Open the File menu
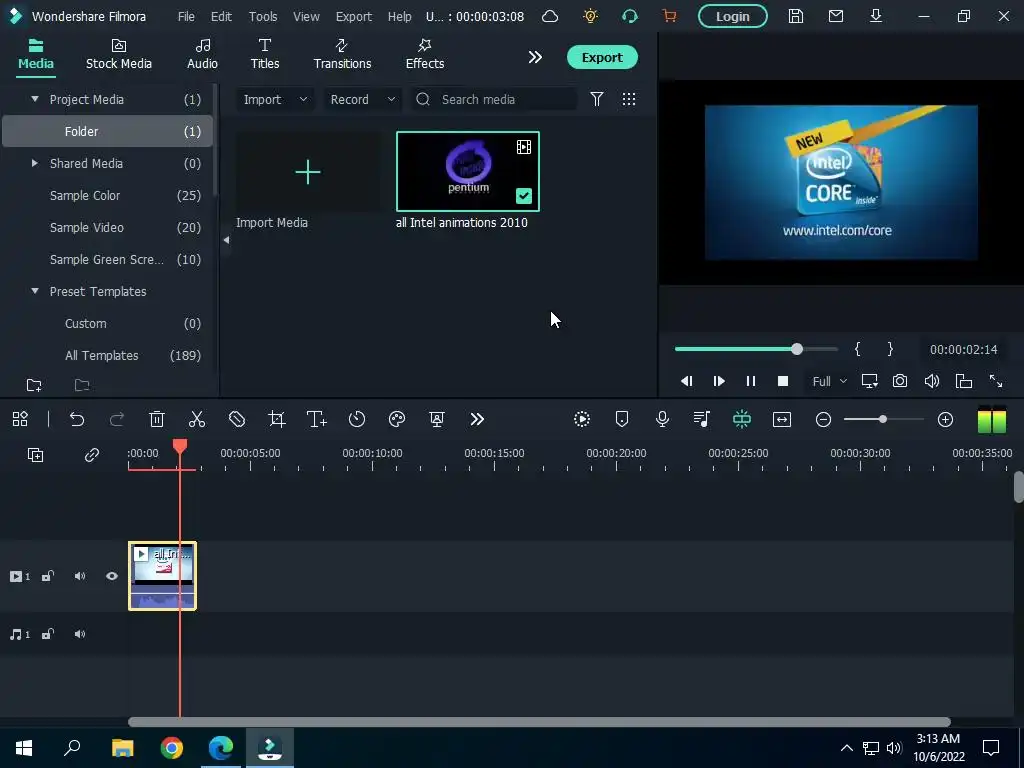This screenshot has height=768, width=1024. [186, 16]
